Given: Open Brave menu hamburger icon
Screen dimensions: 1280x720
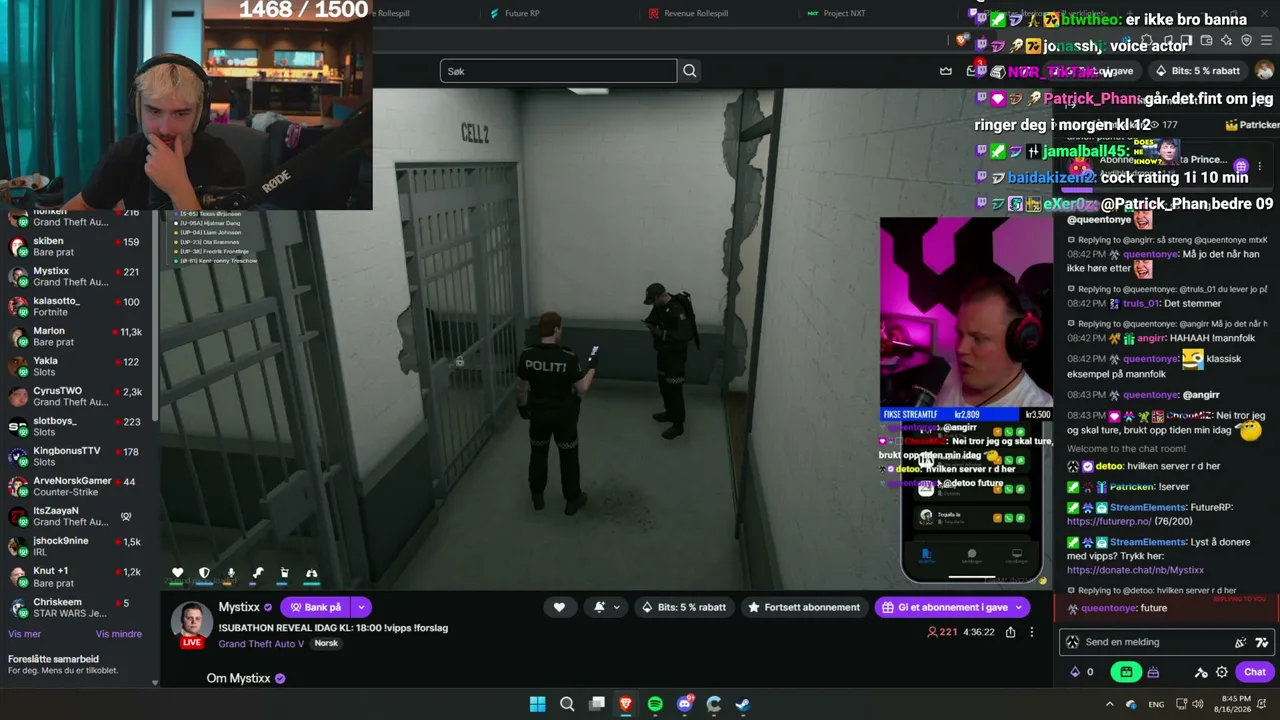Looking at the screenshot, I should tap(1266, 41).
